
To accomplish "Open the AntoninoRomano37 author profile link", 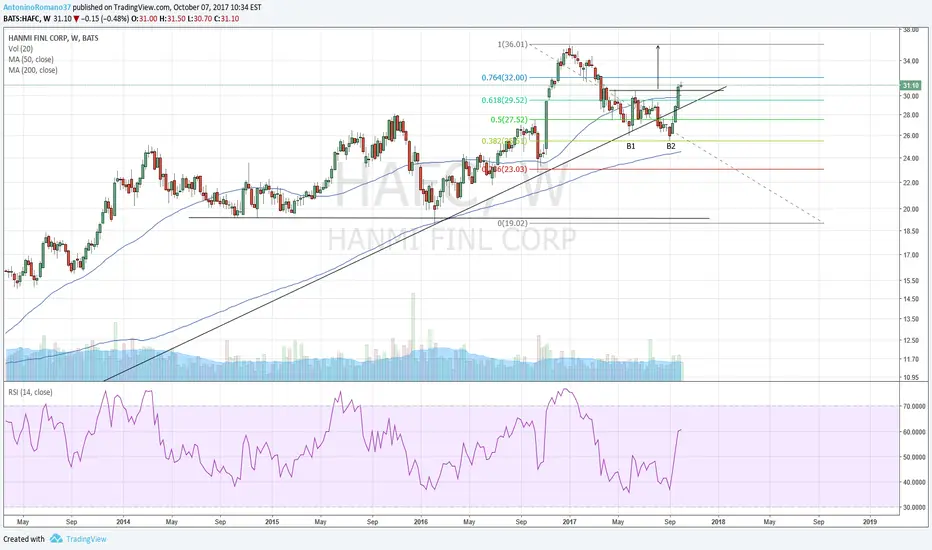I will tap(37, 8).
